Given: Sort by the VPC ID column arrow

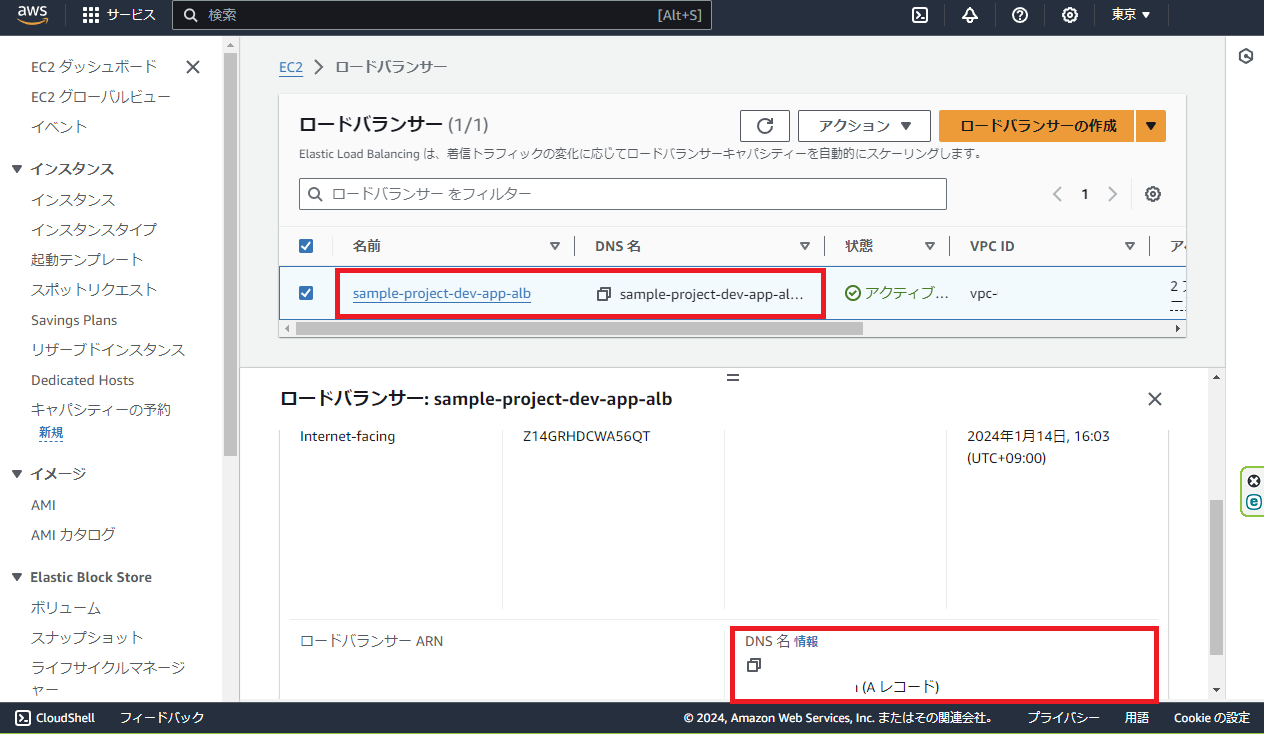Looking at the screenshot, I should coord(1130,246).
